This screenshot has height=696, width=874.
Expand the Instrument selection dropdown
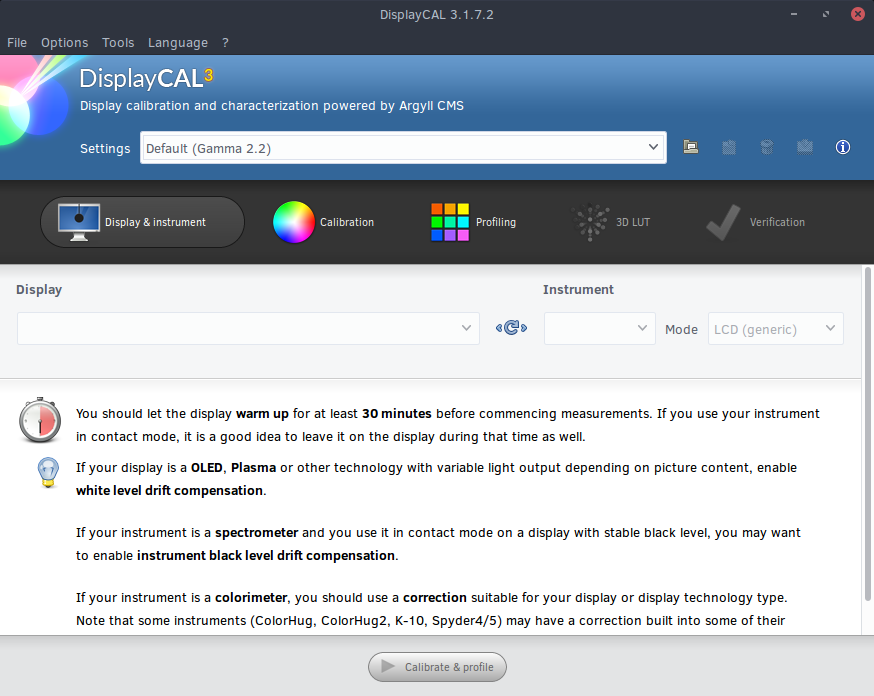pyautogui.click(x=599, y=328)
